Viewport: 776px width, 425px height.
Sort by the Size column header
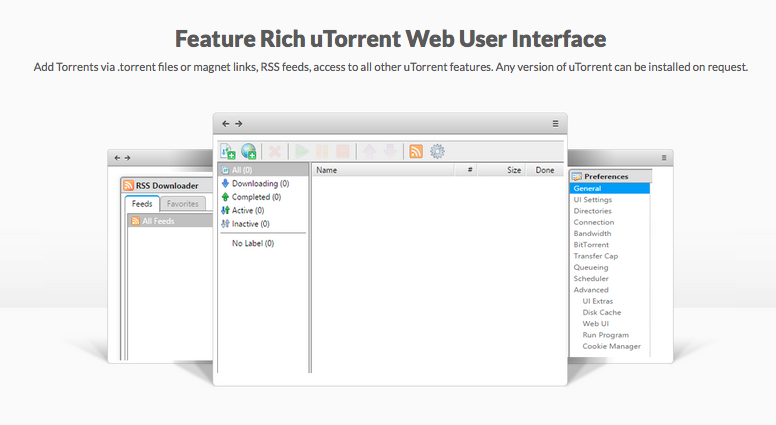(x=502, y=170)
